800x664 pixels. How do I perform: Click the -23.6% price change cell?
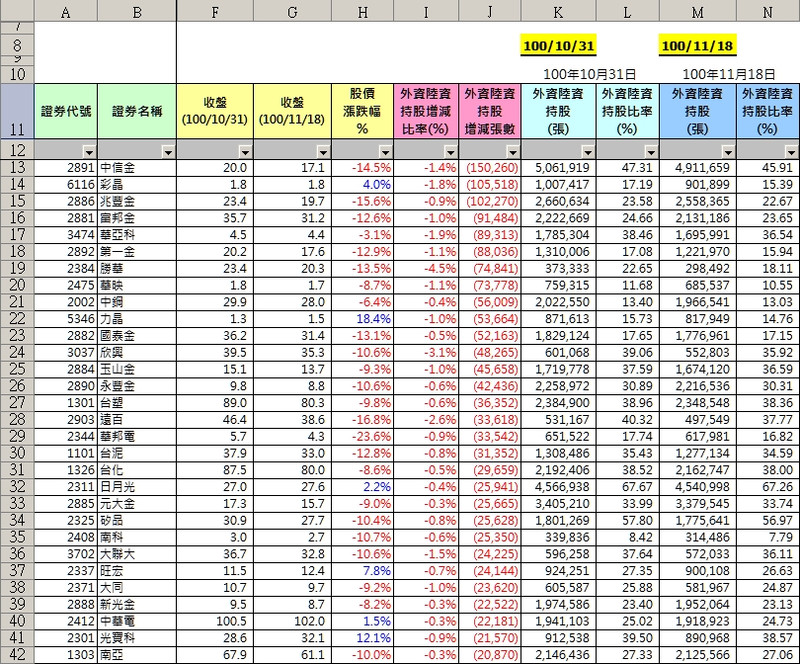point(362,437)
